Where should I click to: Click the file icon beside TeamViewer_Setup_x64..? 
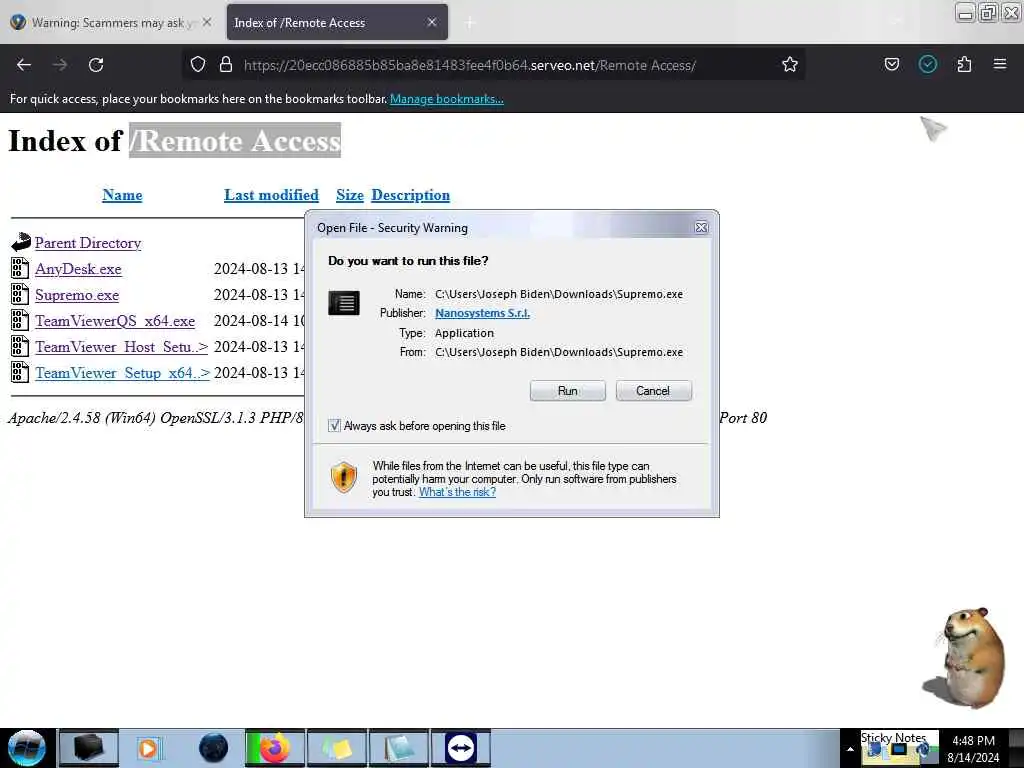pos(20,372)
